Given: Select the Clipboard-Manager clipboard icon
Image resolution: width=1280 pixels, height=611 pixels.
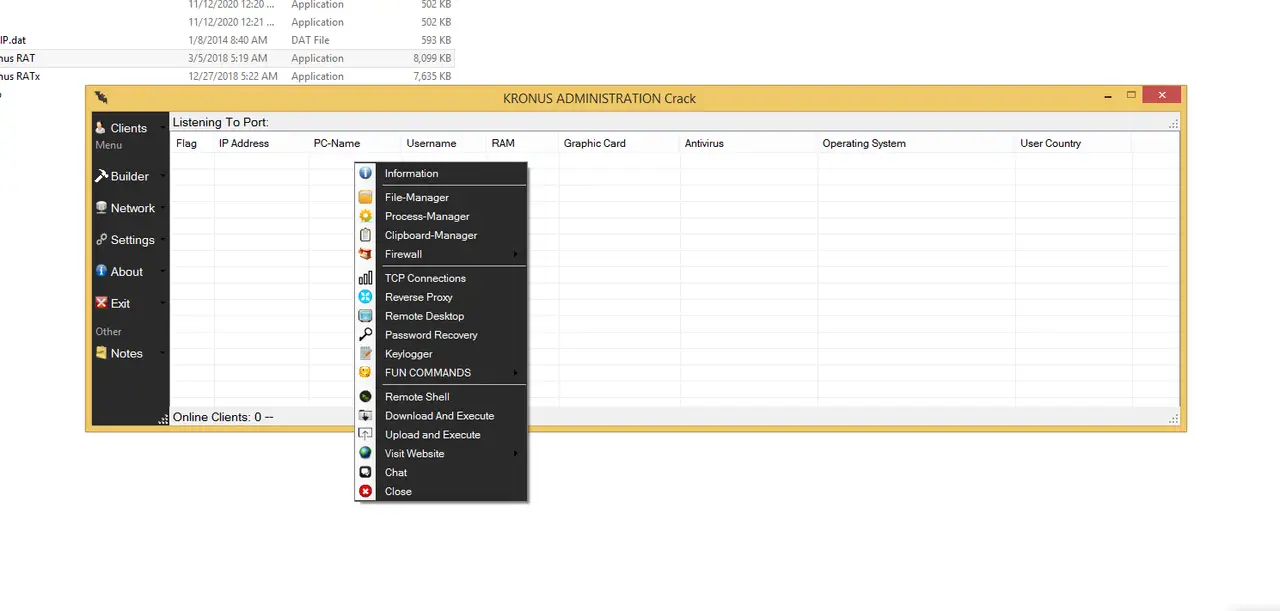Looking at the screenshot, I should (365, 235).
